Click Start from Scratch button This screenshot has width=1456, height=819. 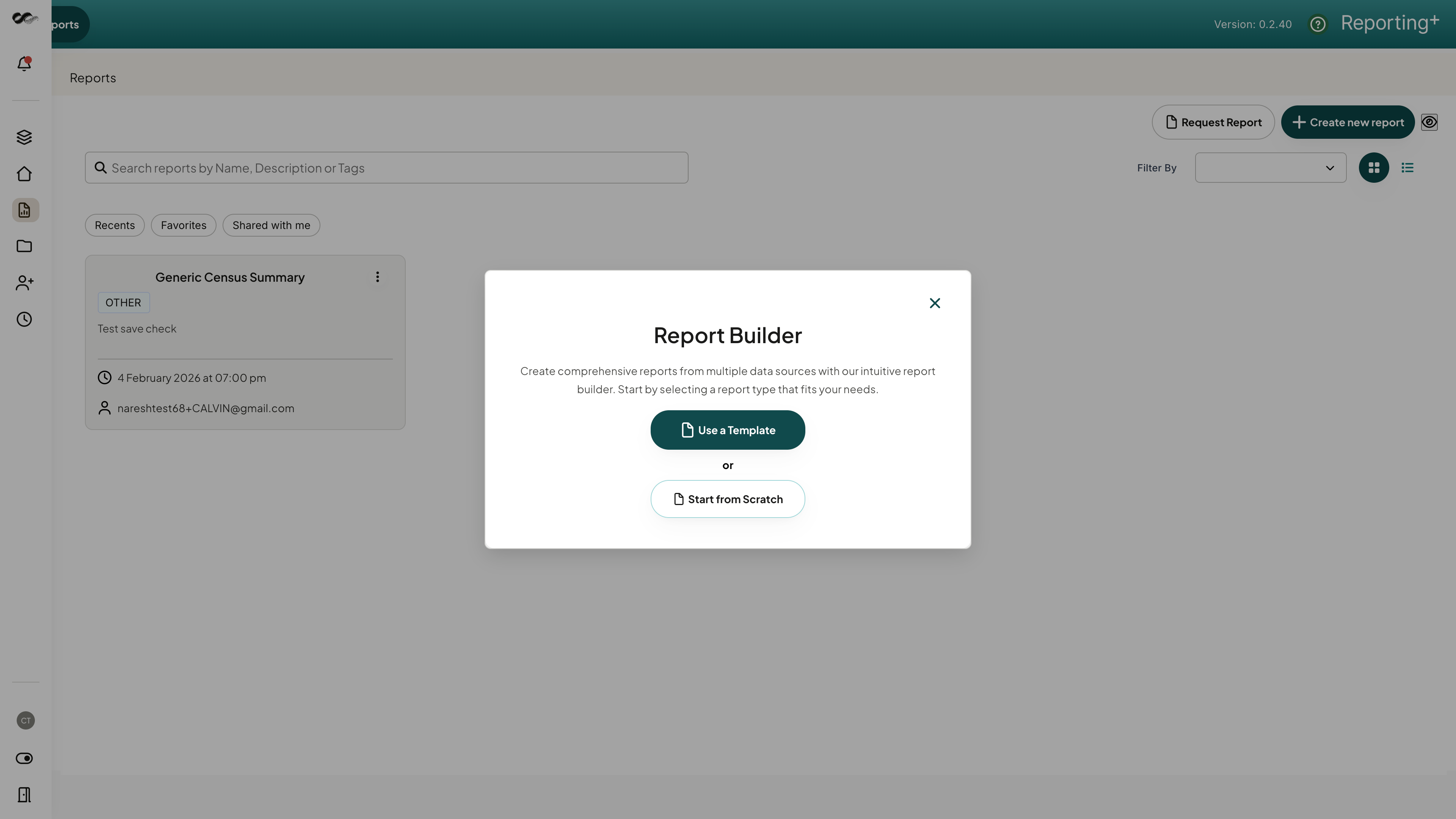[x=728, y=499]
